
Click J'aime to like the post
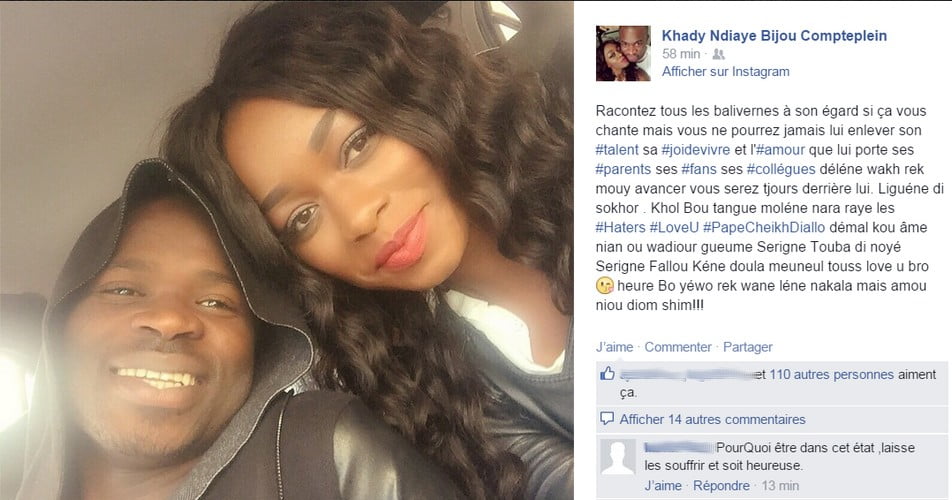614,347
